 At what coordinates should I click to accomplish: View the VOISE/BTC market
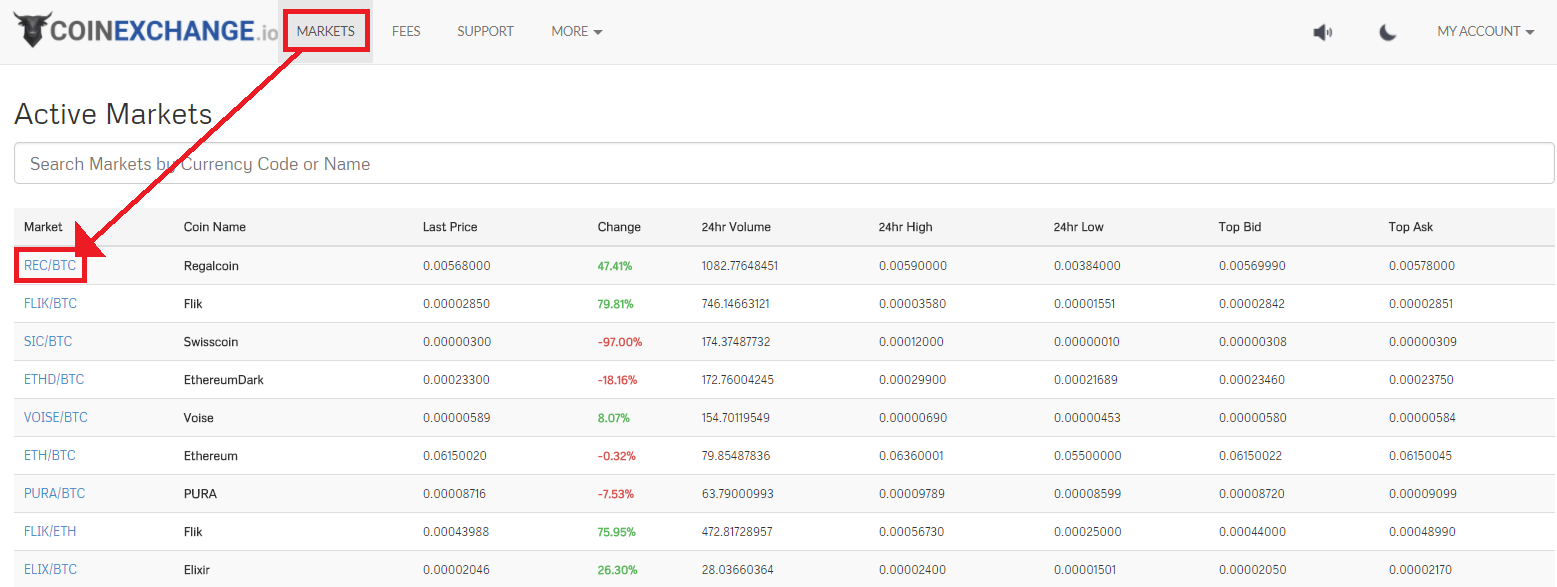56,418
